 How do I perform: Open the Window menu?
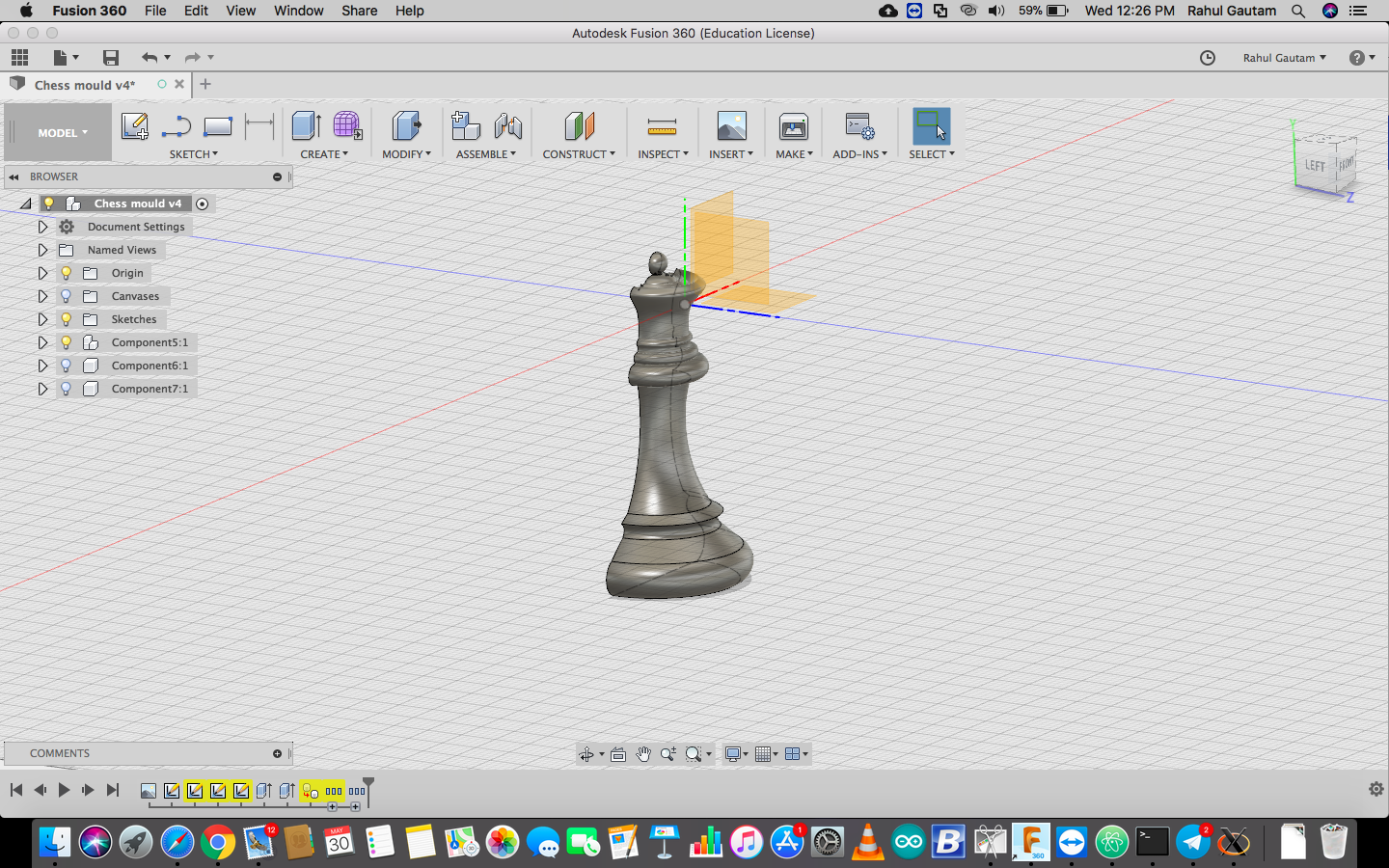[299, 11]
